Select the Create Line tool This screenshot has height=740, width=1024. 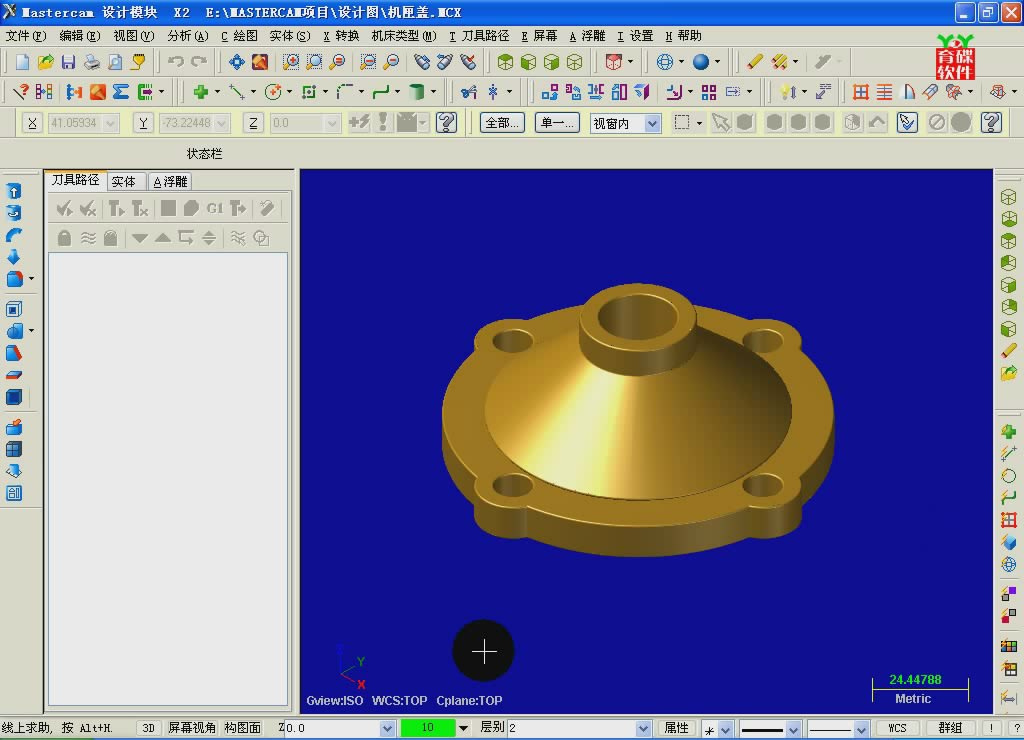(x=237, y=92)
